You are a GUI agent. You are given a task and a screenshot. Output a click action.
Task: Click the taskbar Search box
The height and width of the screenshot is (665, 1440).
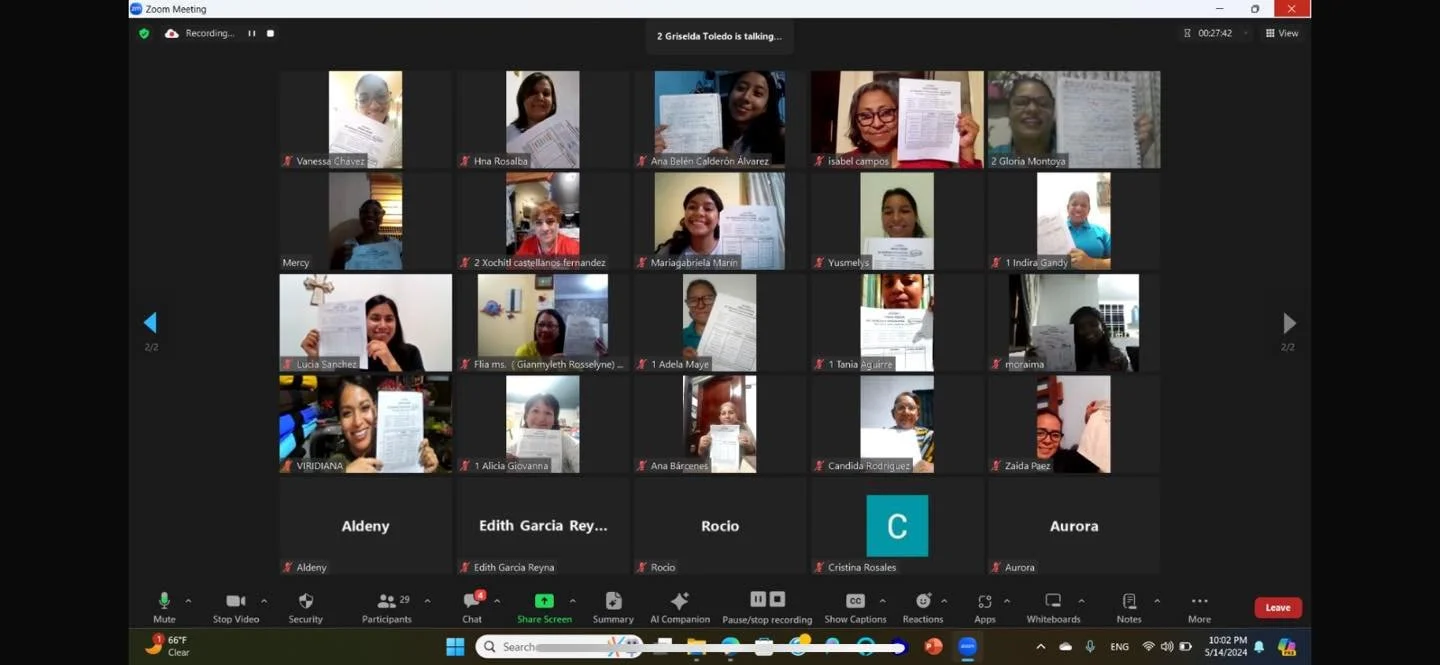click(x=558, y=647)
